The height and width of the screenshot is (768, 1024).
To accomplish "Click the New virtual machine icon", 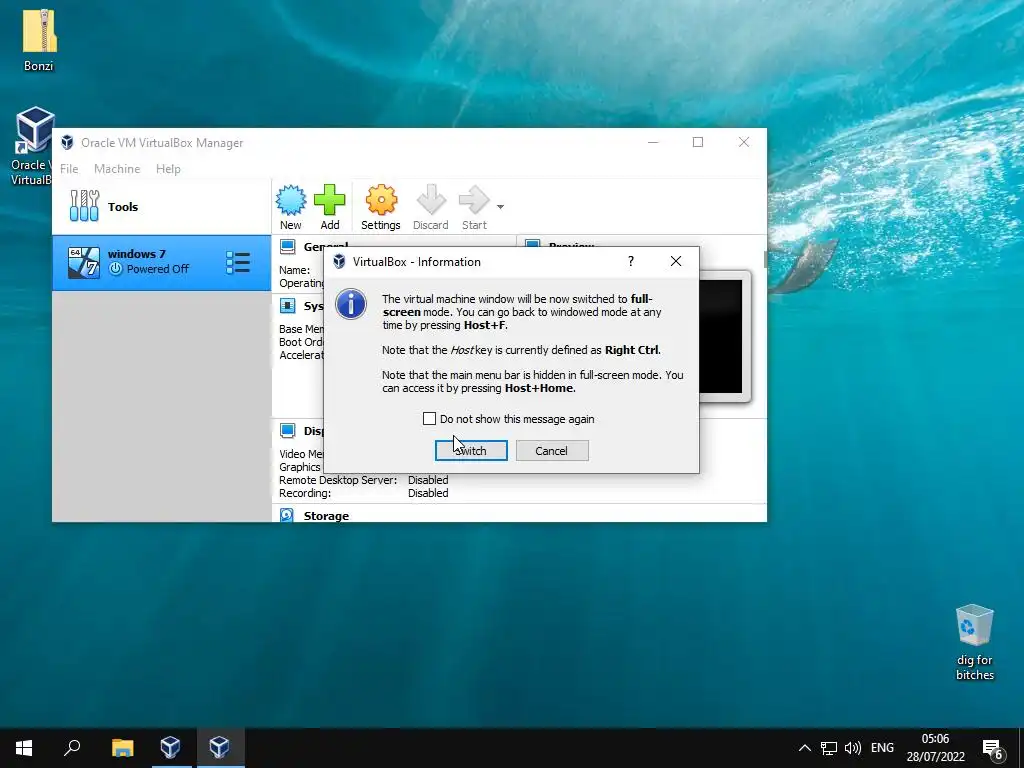I will (x=291, y=200).
